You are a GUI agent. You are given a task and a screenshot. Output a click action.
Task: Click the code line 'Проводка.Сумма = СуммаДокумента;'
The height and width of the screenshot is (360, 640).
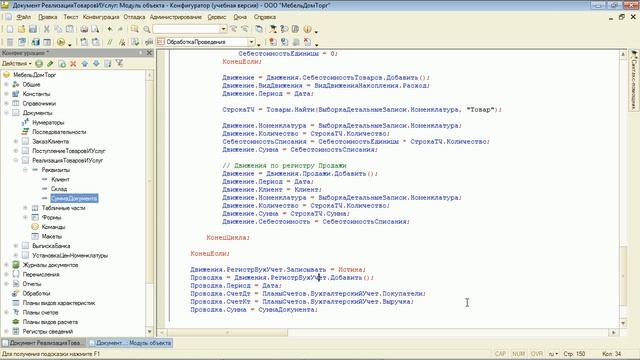[x=254, y=310]
